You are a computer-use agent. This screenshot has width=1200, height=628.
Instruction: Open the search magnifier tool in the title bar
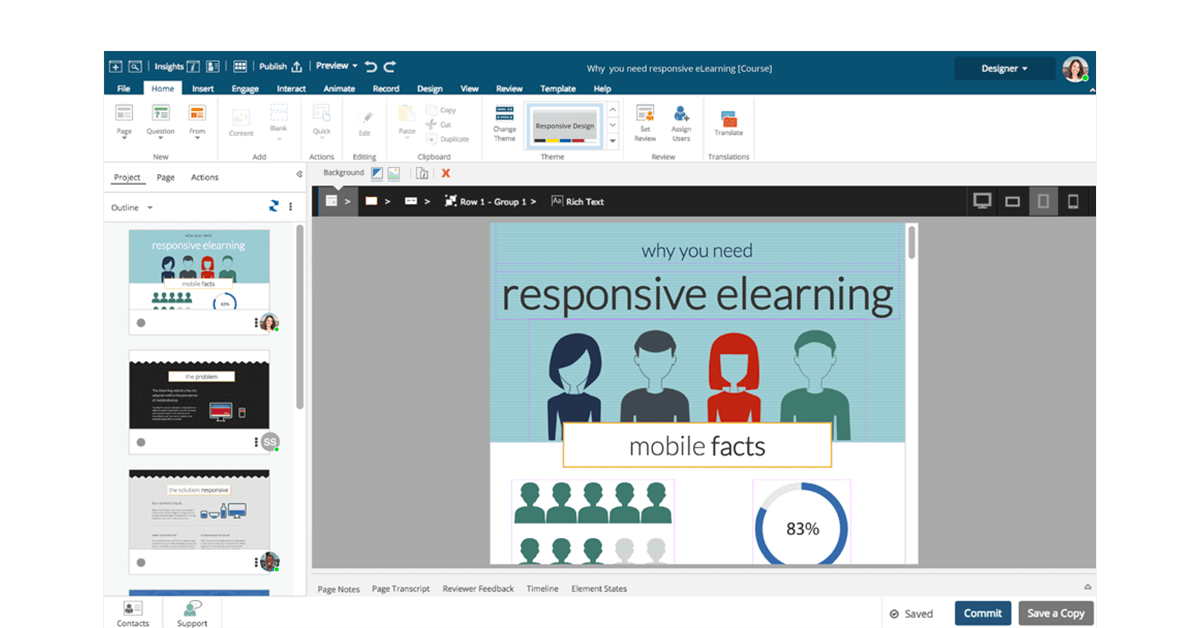click(135, 67)
